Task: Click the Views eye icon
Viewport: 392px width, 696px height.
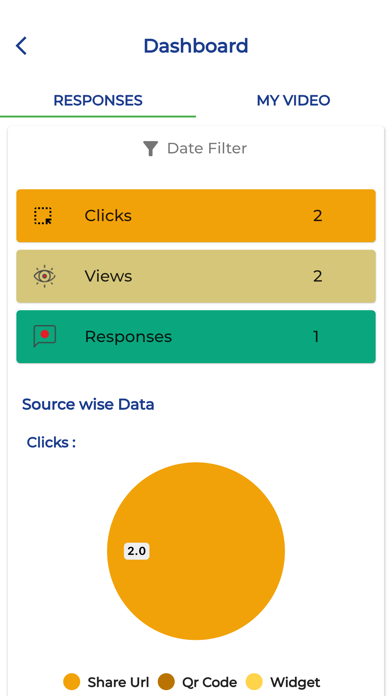Action: coord(44,276)
